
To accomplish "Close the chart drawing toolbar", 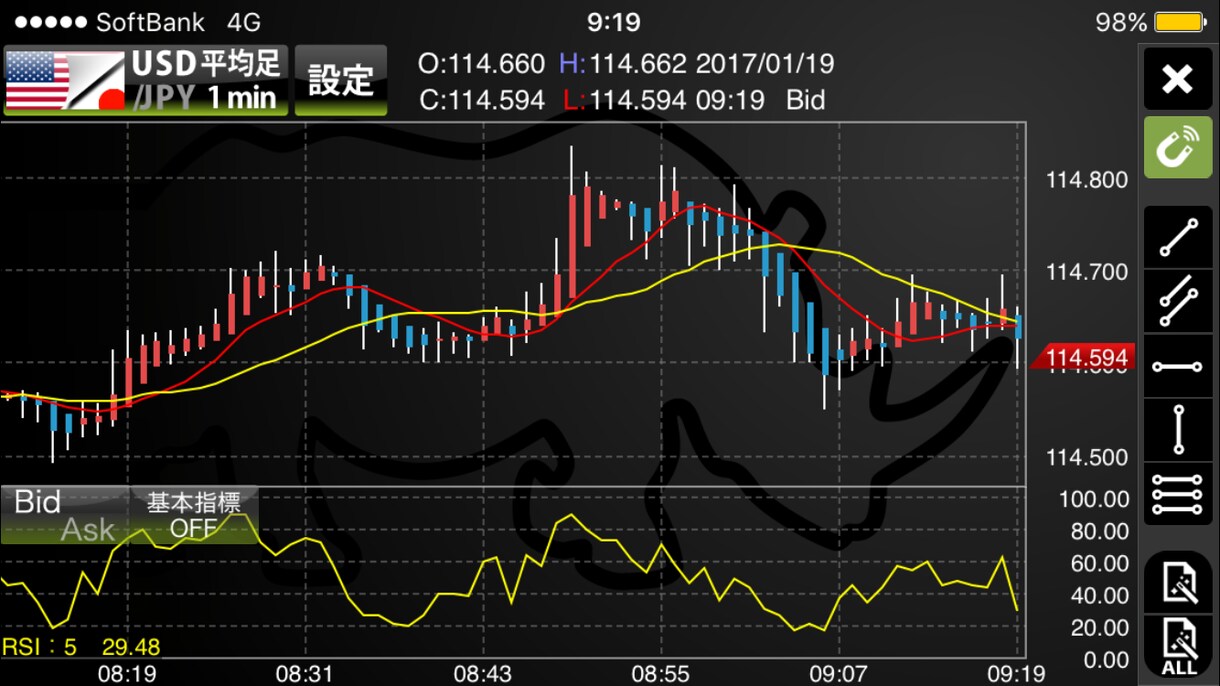I will click(x=1178, y=79).
